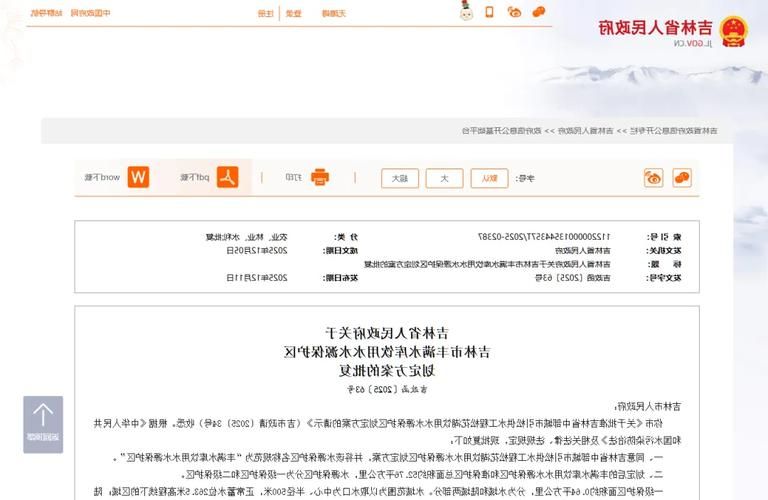
Task: Click the mascot character icon in header
Action: [x=466, y=11]
